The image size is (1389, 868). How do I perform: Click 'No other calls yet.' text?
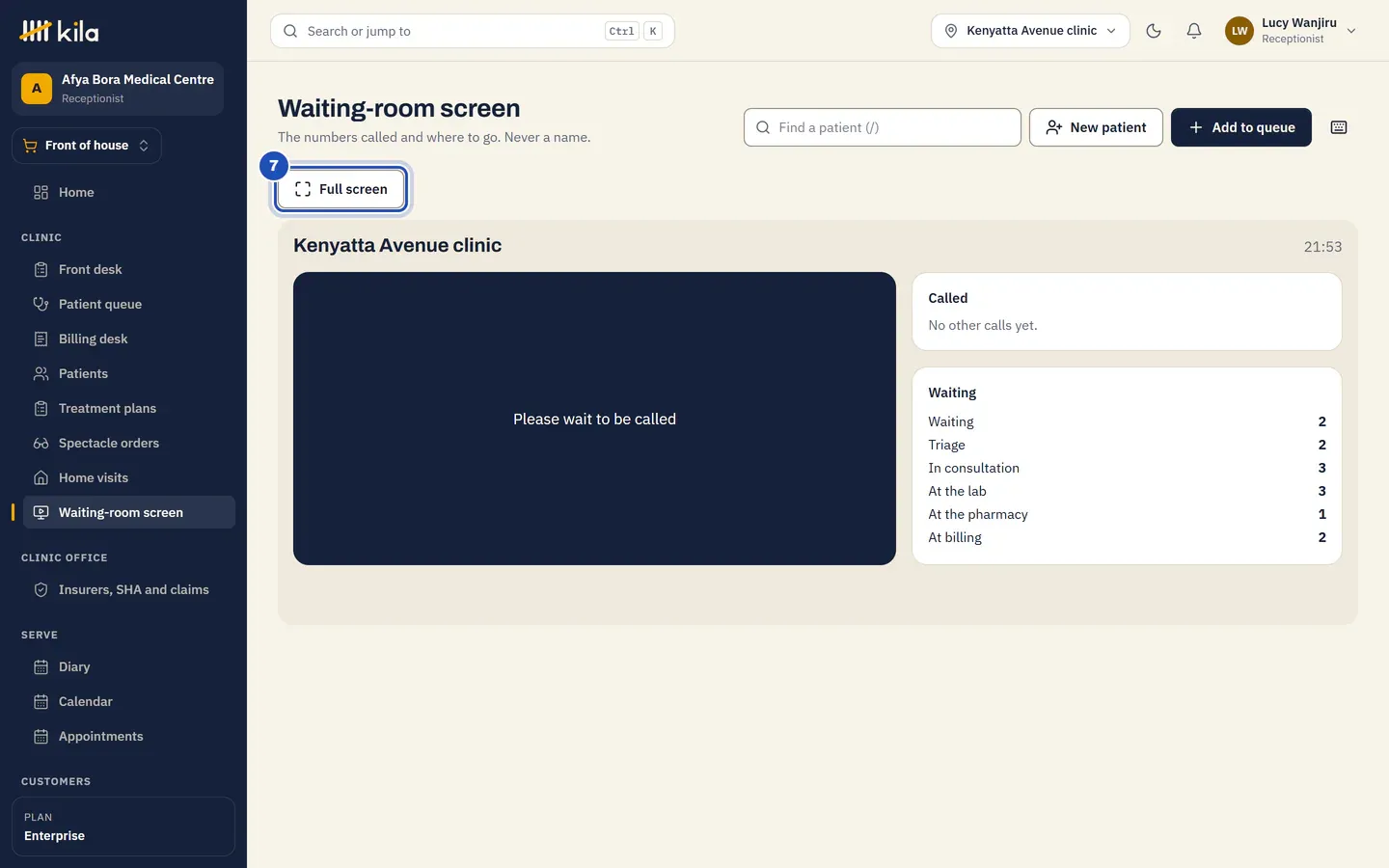[983, 325]
